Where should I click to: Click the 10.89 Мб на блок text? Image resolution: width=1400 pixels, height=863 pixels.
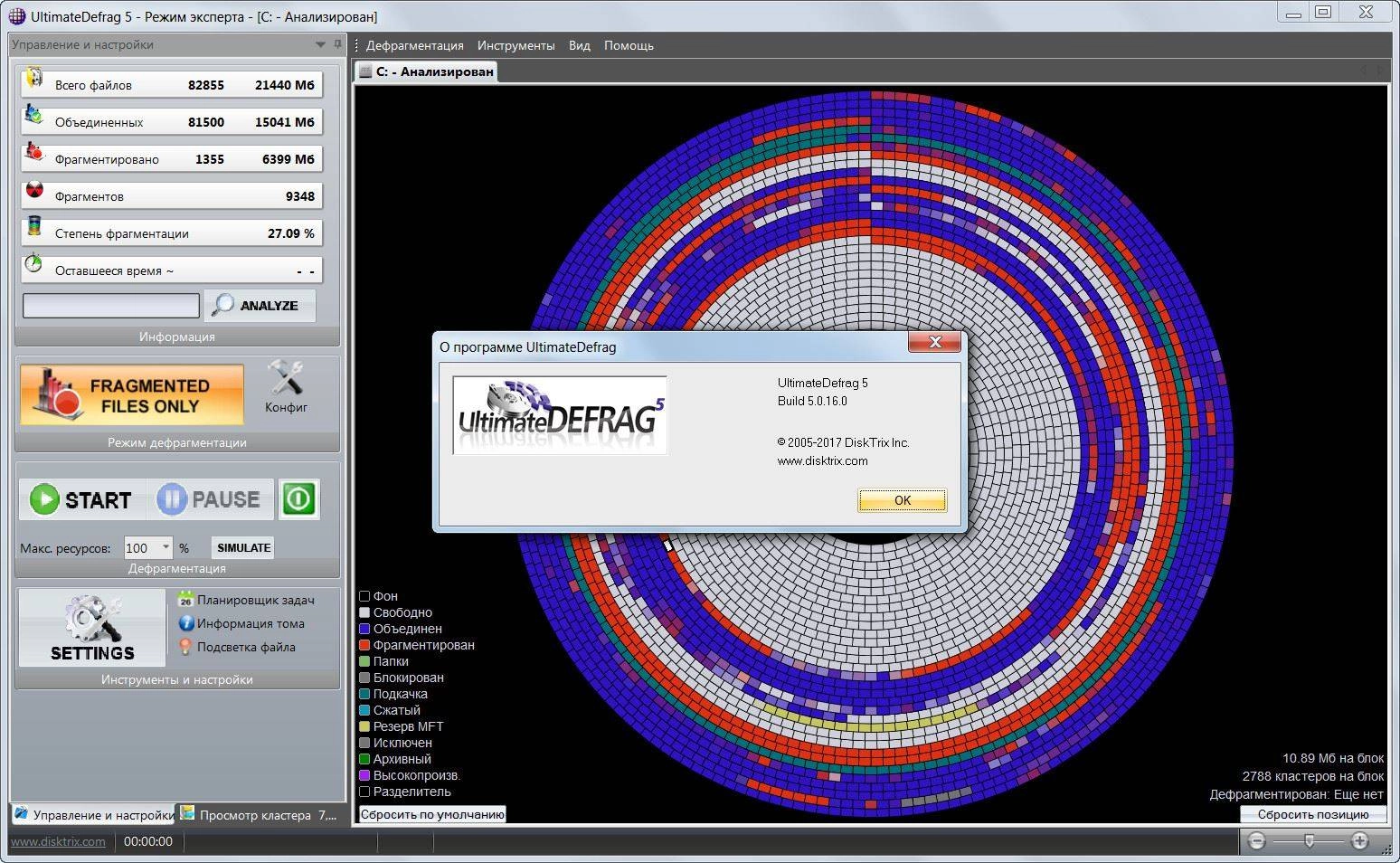pyautogui.click(x=1333, y=758)
